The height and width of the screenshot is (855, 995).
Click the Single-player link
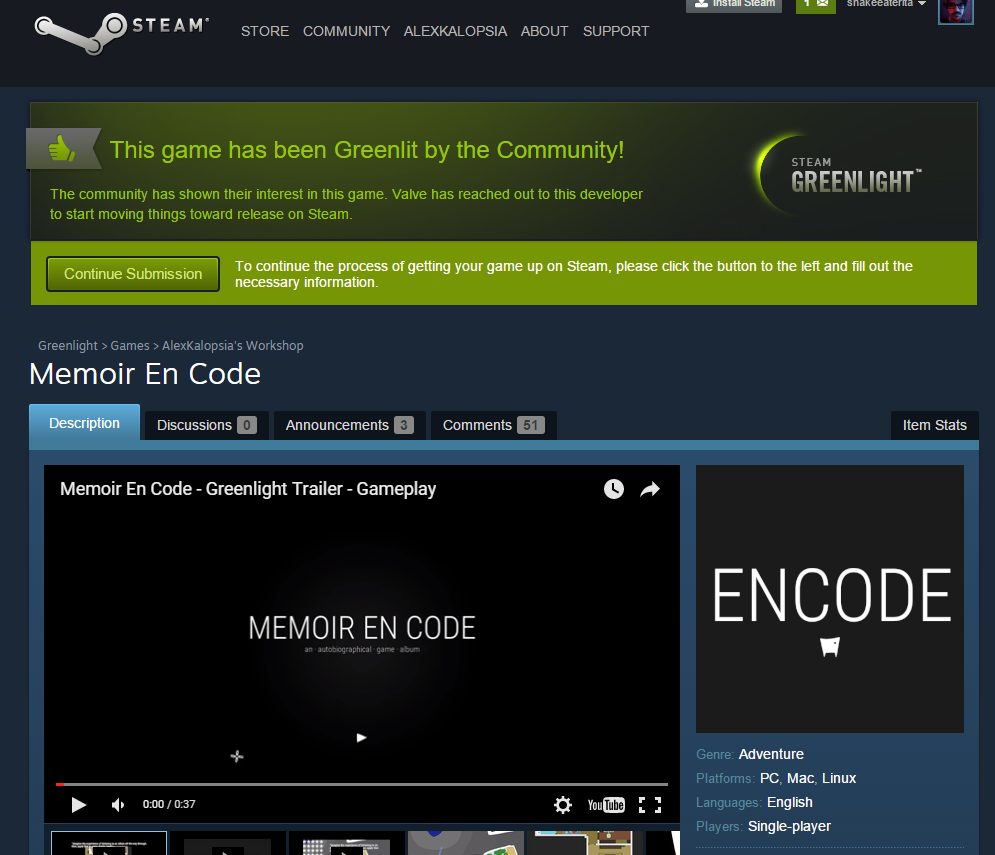point(789,826)
